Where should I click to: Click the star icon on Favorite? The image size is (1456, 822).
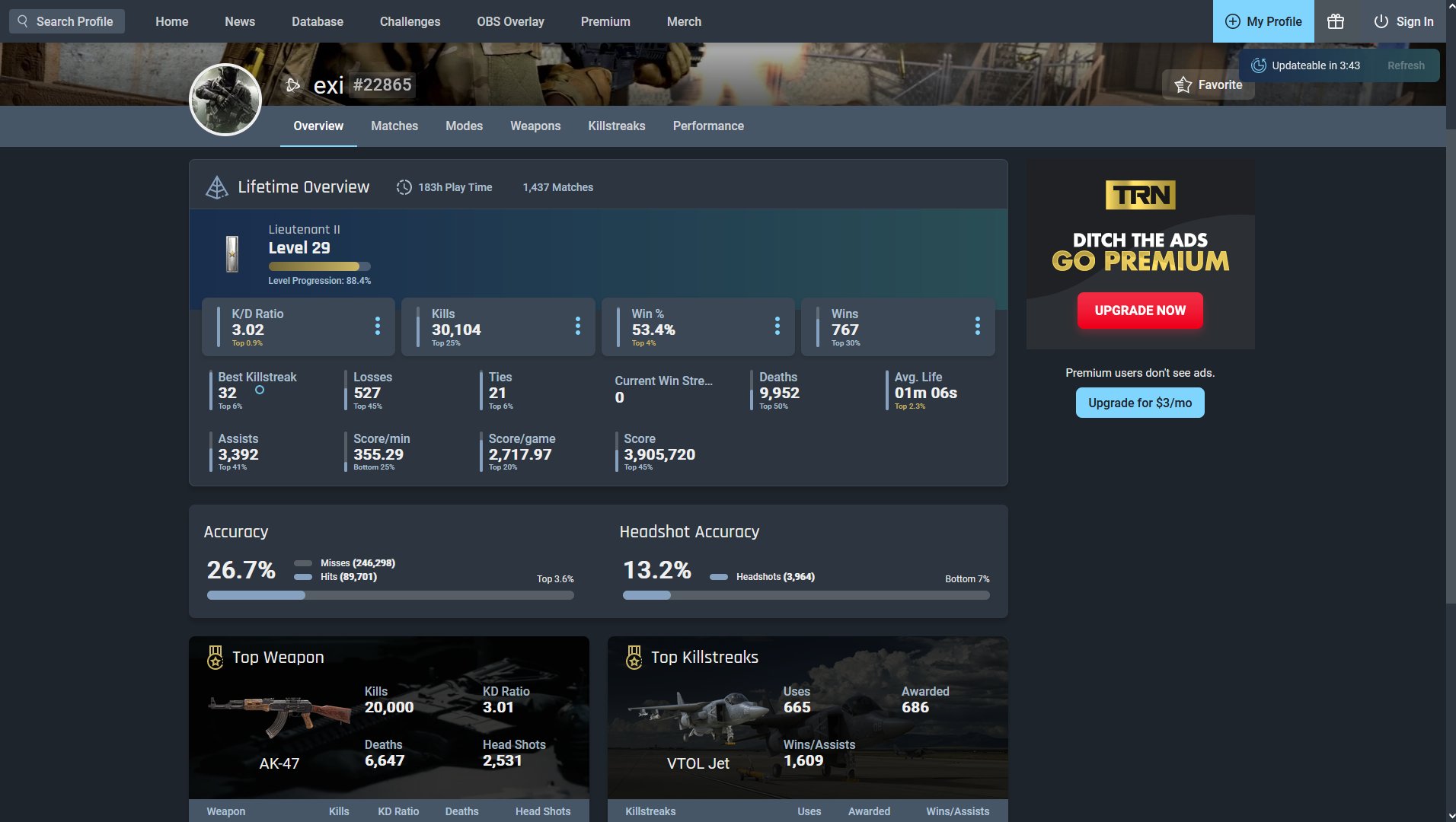(x=1183, y=84)
